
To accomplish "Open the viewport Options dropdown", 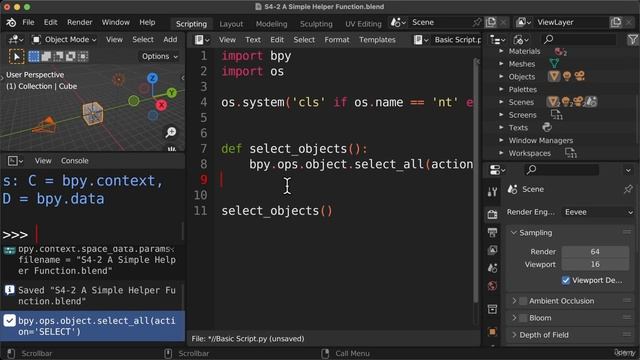I will pyautogui.click(x=160, y=56).
